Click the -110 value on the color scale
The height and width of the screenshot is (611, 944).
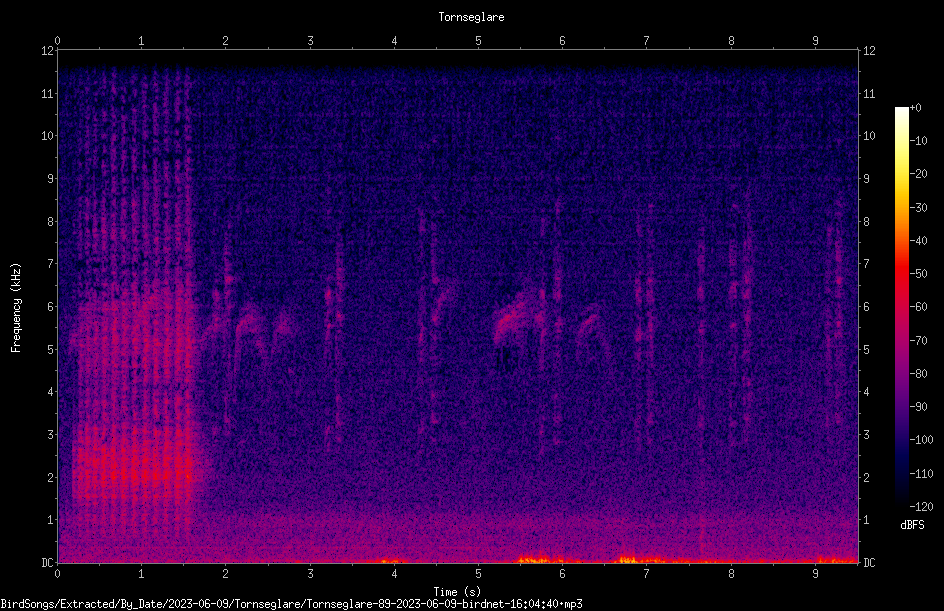921,474
